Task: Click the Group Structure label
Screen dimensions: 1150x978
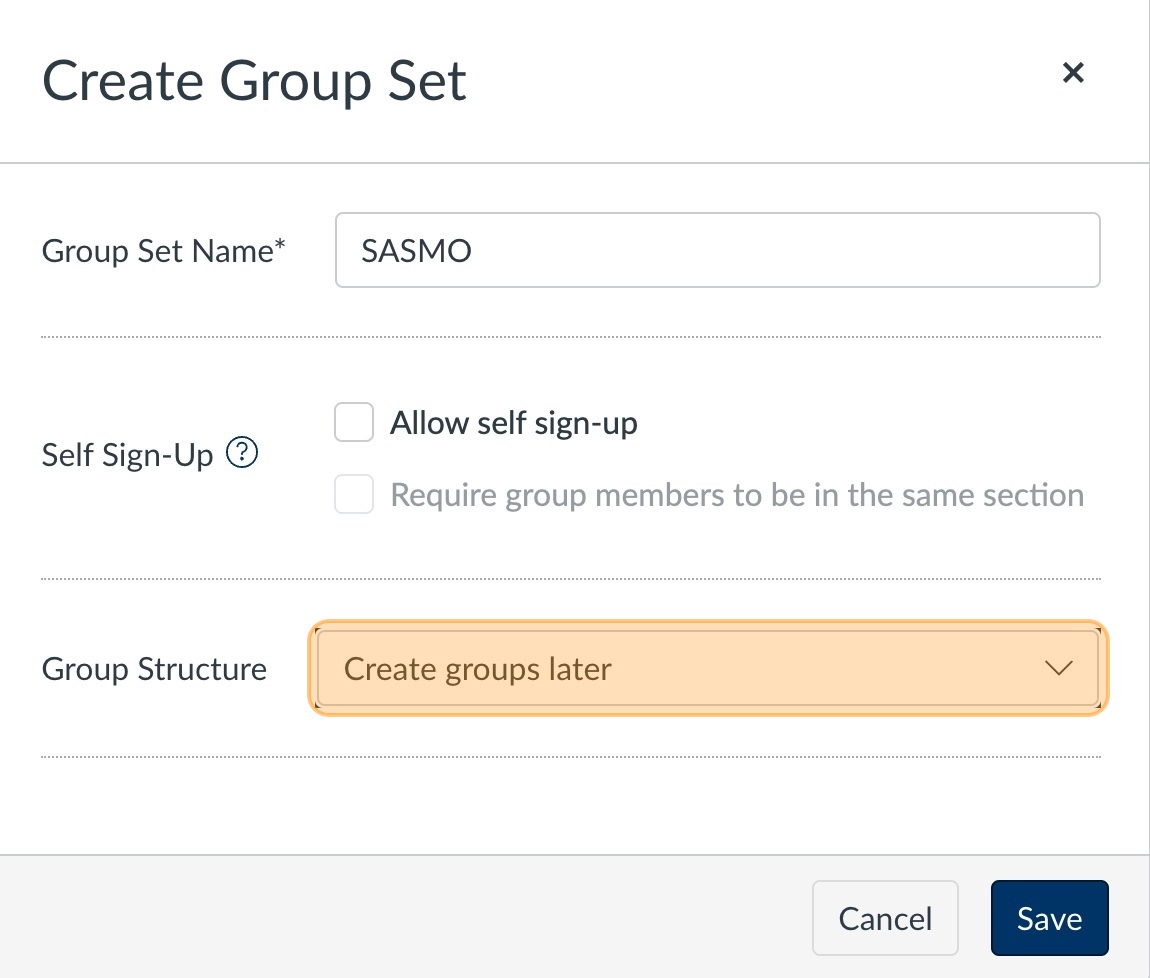Action: [154, 668]
